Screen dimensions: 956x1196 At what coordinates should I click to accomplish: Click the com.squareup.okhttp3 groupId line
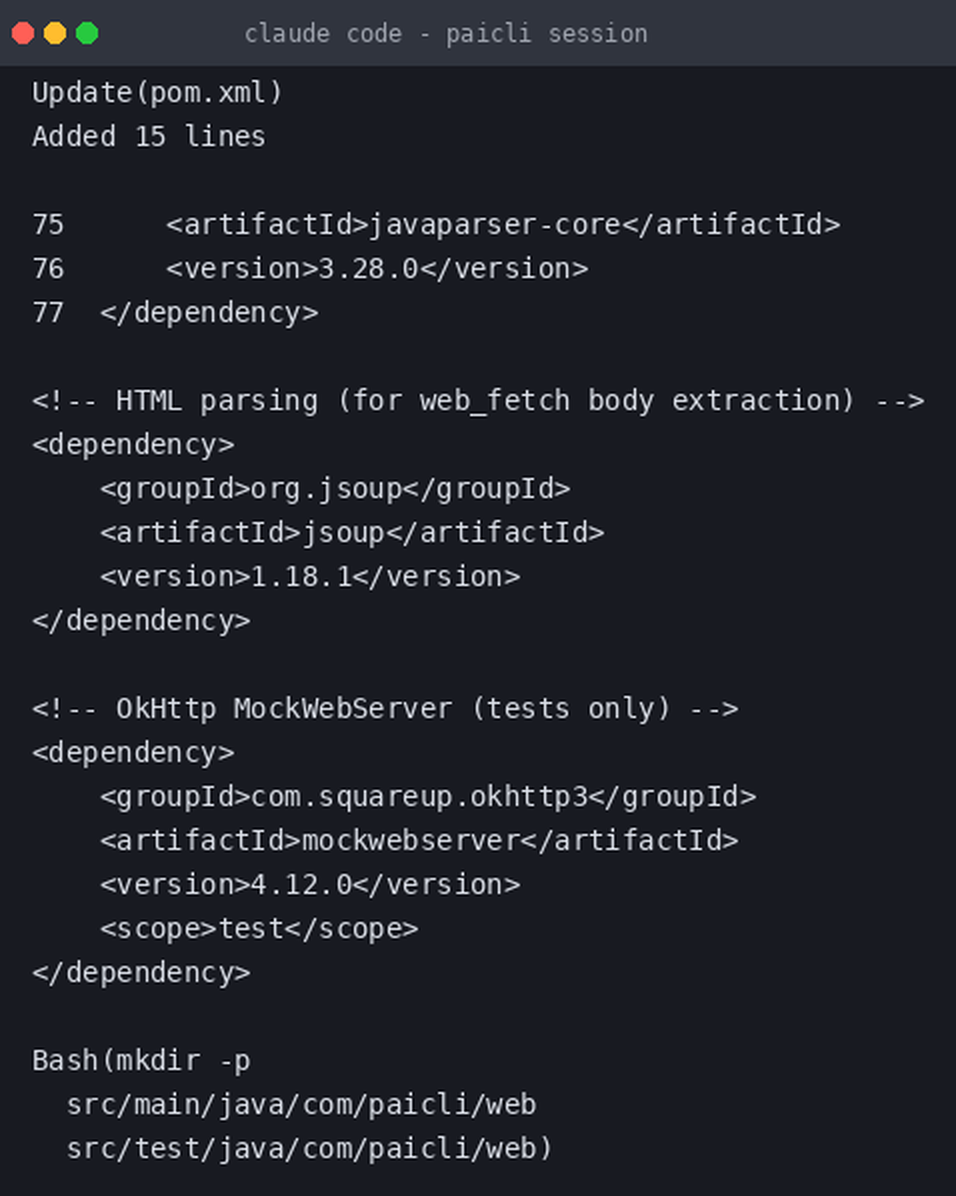tap(428, 797)
